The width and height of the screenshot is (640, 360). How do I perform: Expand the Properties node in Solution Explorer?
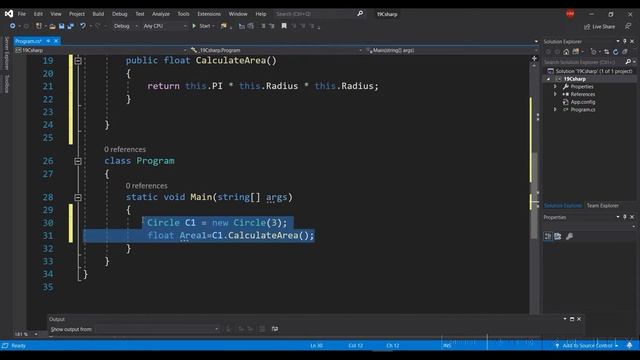coord(555,87)
